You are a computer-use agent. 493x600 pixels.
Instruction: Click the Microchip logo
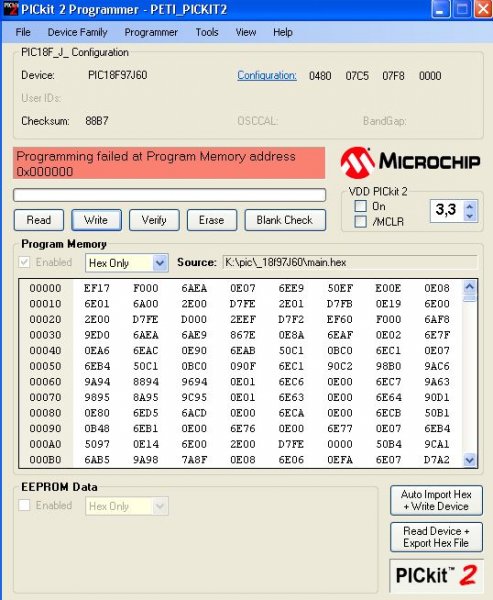point(410,163)
